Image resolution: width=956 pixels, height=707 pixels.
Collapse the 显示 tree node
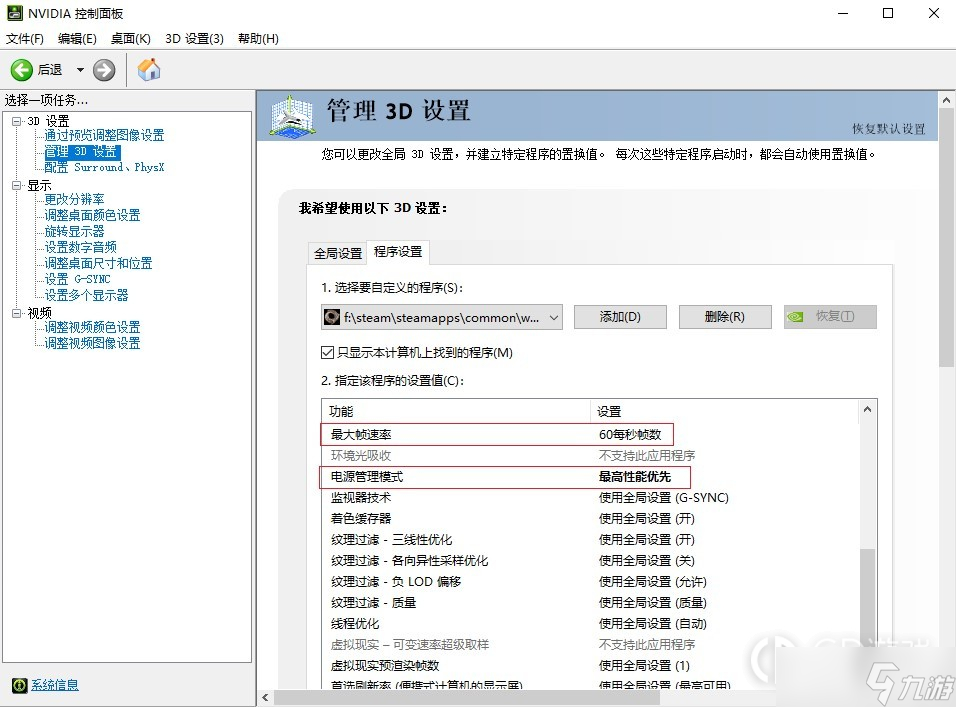16,185
